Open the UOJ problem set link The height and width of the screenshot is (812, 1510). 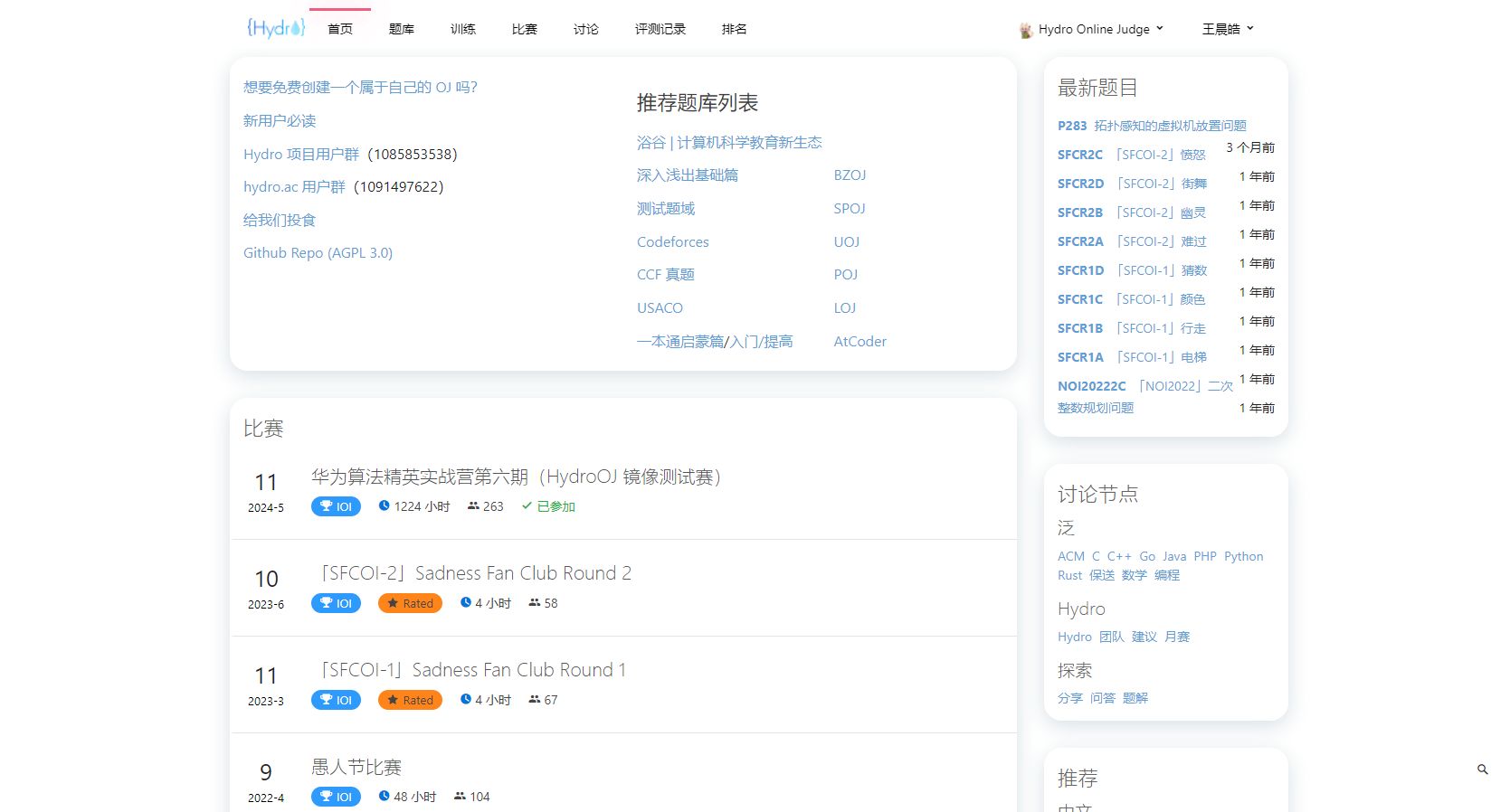[847, 242]
